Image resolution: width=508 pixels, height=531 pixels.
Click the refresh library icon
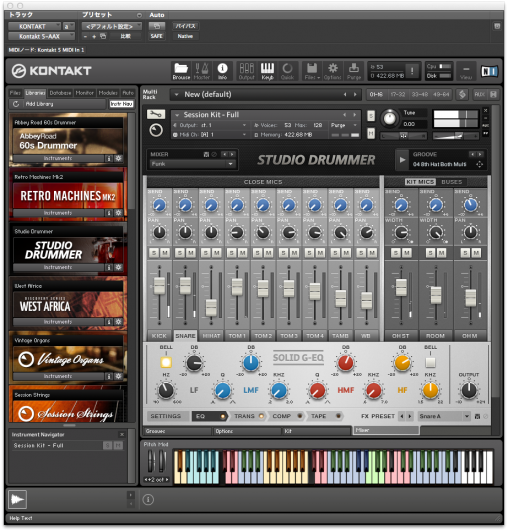[x=16, y=104]
